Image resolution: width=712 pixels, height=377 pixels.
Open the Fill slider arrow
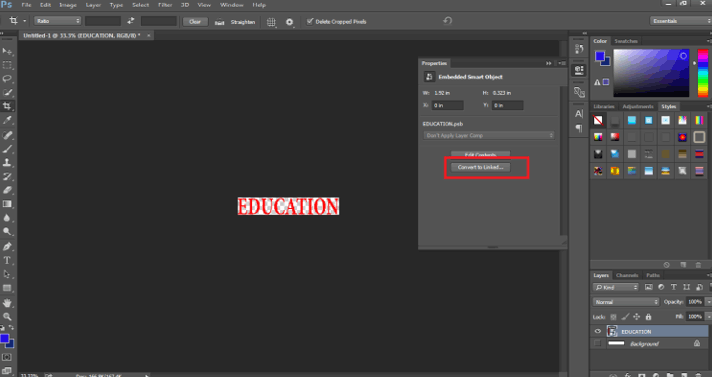tap(708, 317)
